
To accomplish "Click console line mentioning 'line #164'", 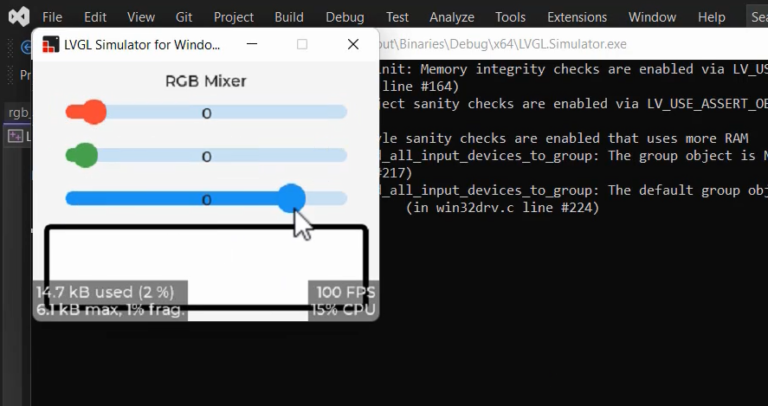I will click(x=420, y=87).
